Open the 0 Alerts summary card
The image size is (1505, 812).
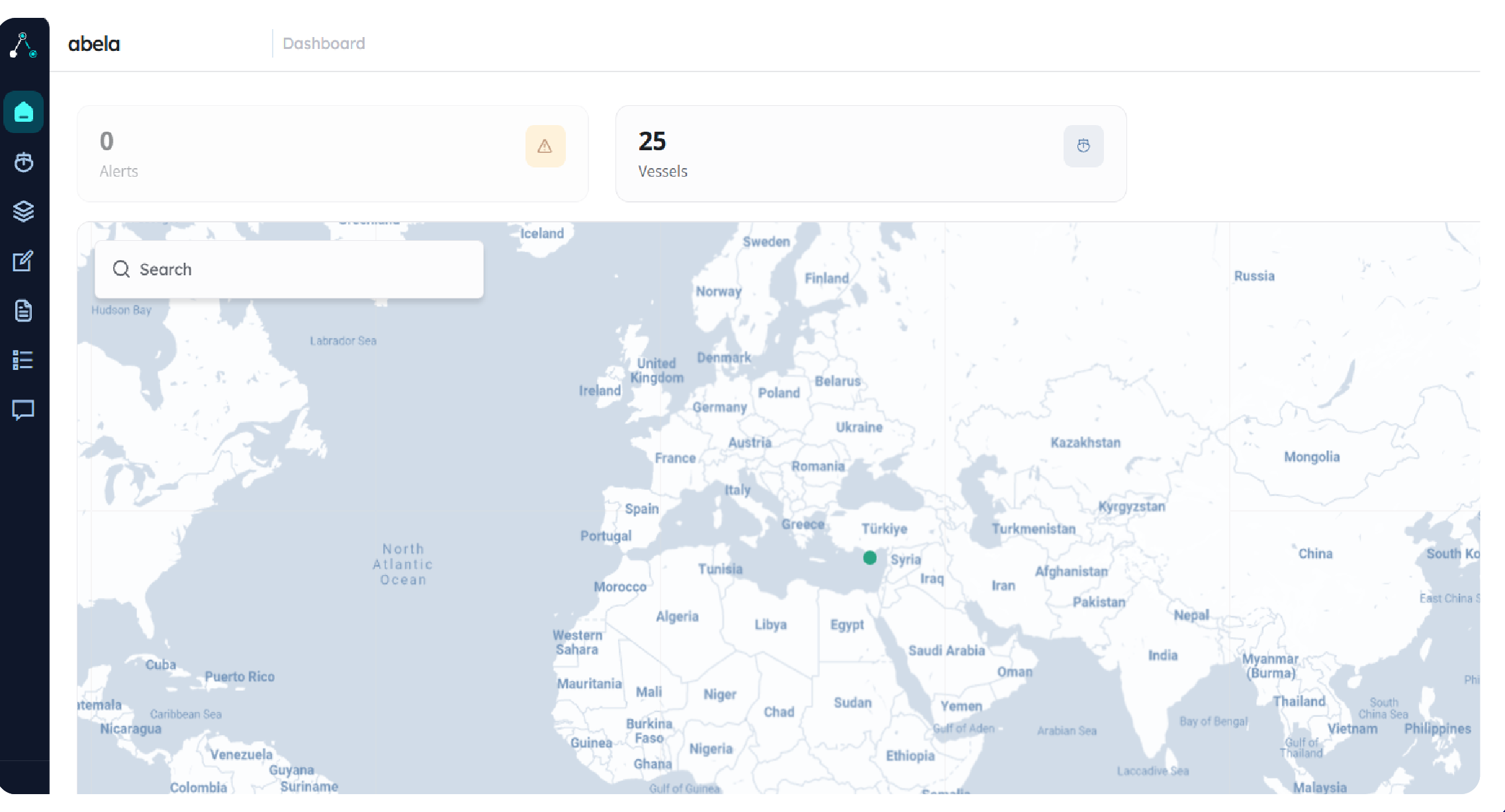coord(333,154)
